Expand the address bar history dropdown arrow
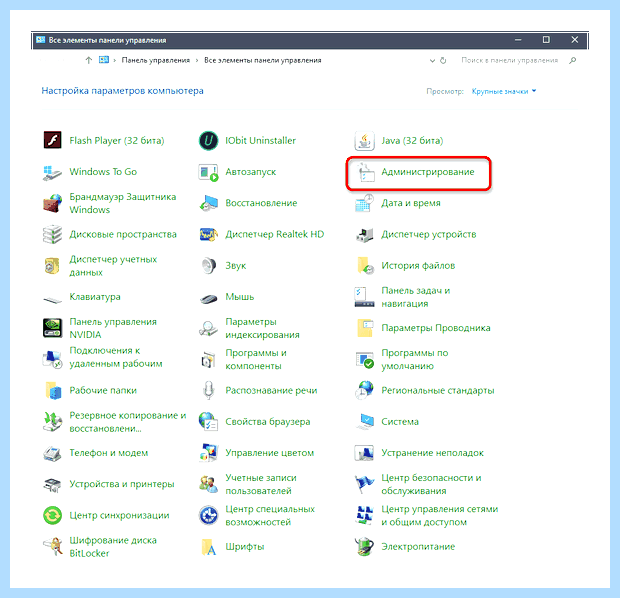 tap(432, 61)
